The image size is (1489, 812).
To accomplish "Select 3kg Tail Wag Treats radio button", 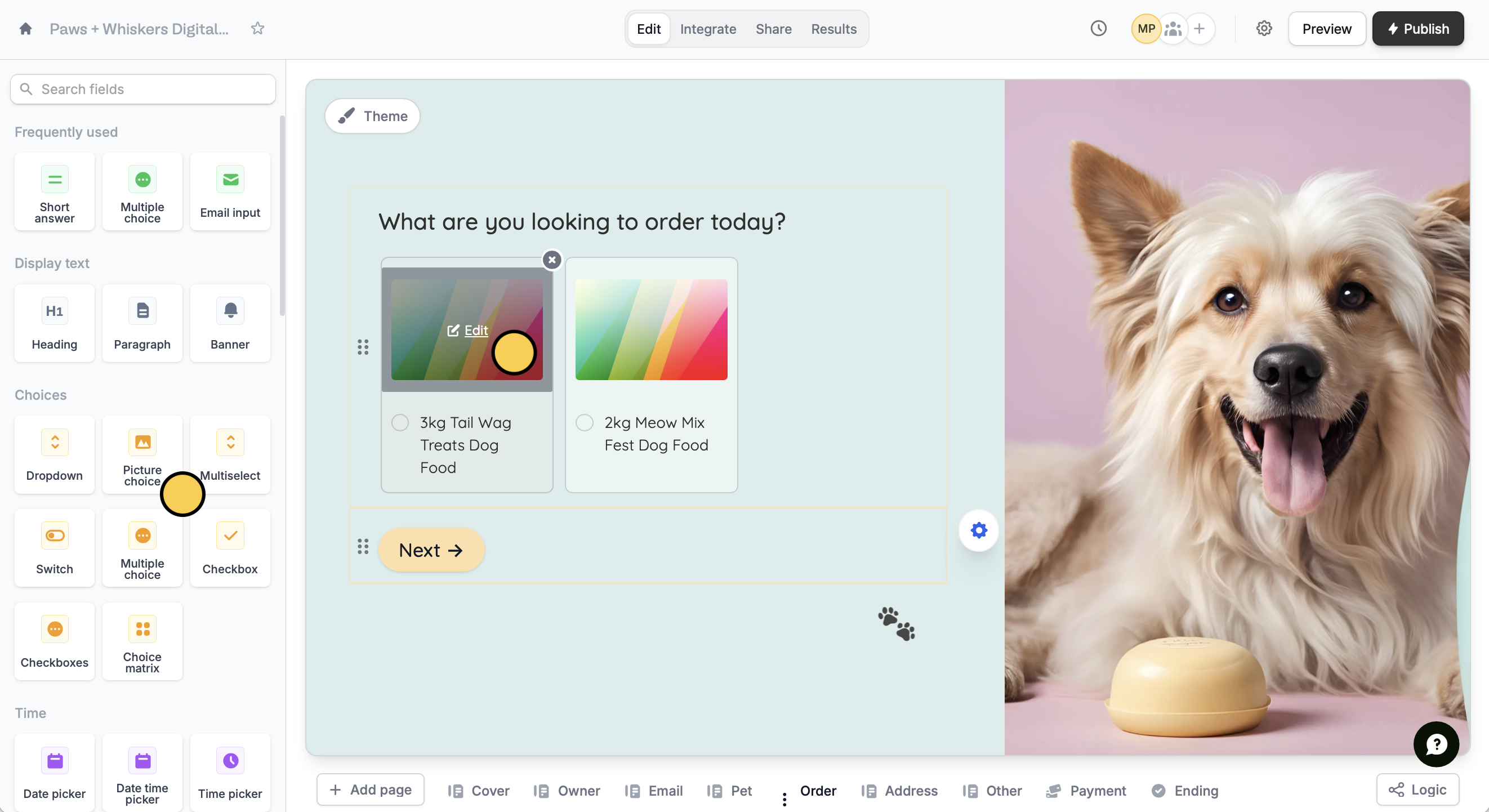I will (400, 422).
